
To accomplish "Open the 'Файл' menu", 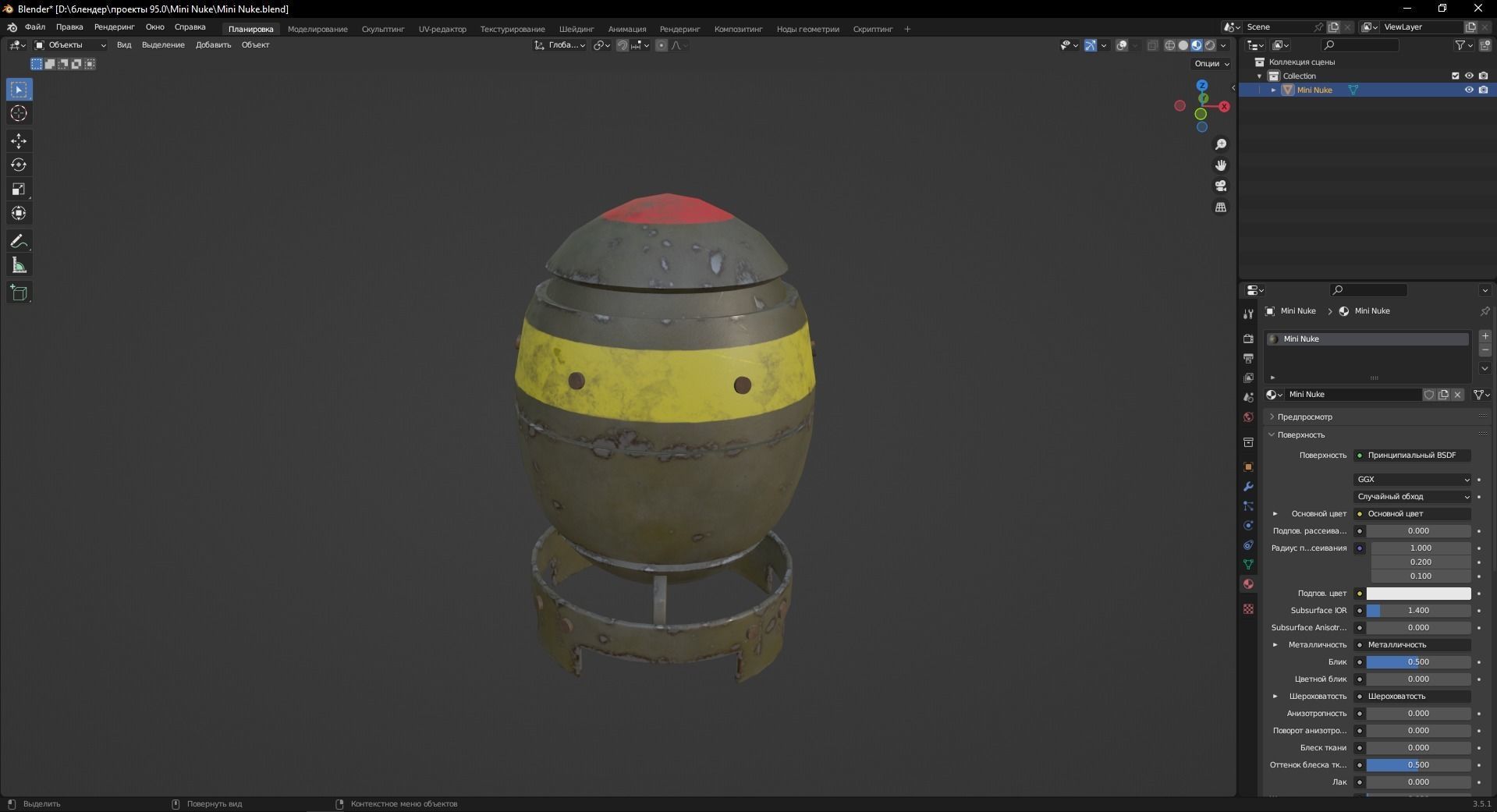I will (x=35, y=27).
